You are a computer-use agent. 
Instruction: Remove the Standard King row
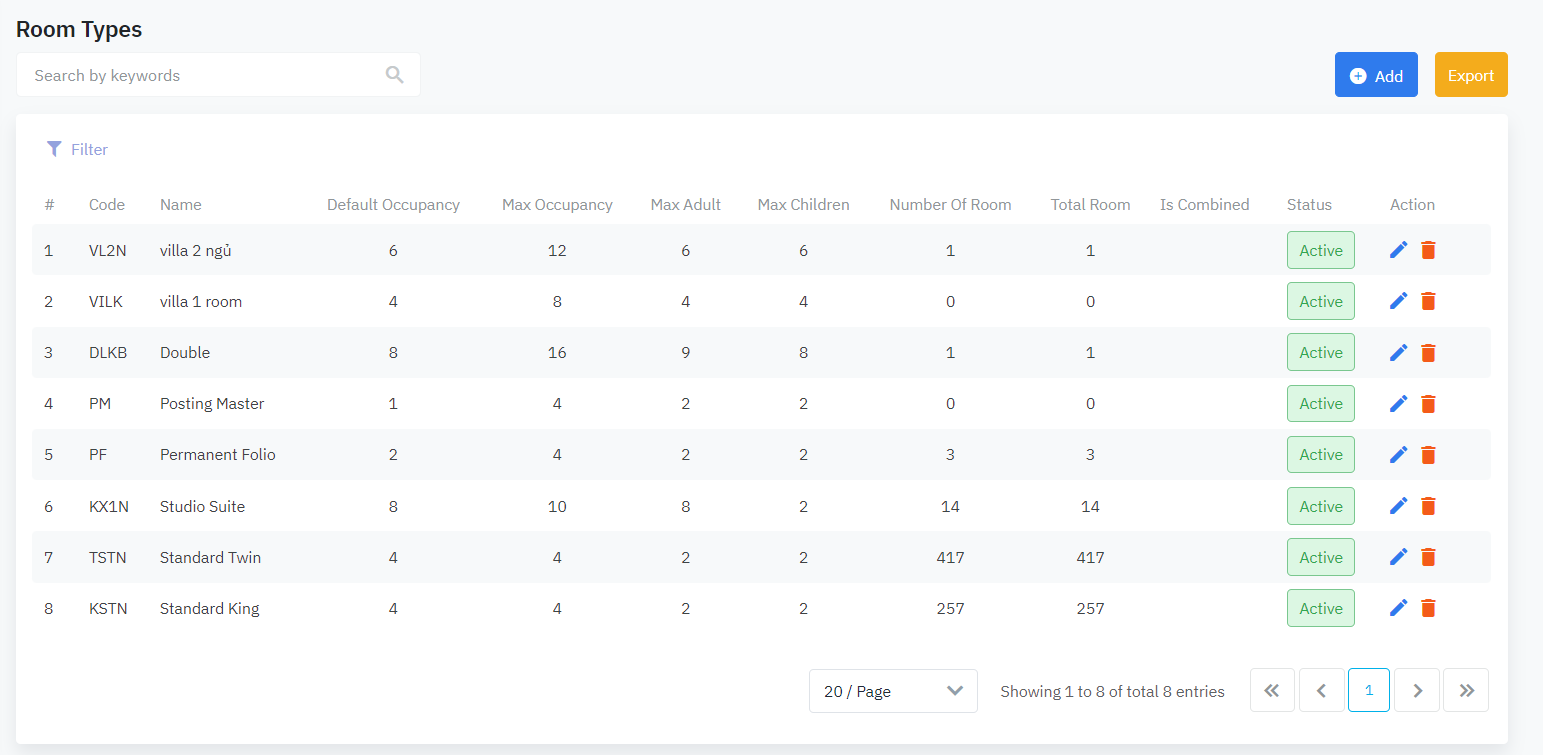pyautogui.click(x=1428, y=608)
